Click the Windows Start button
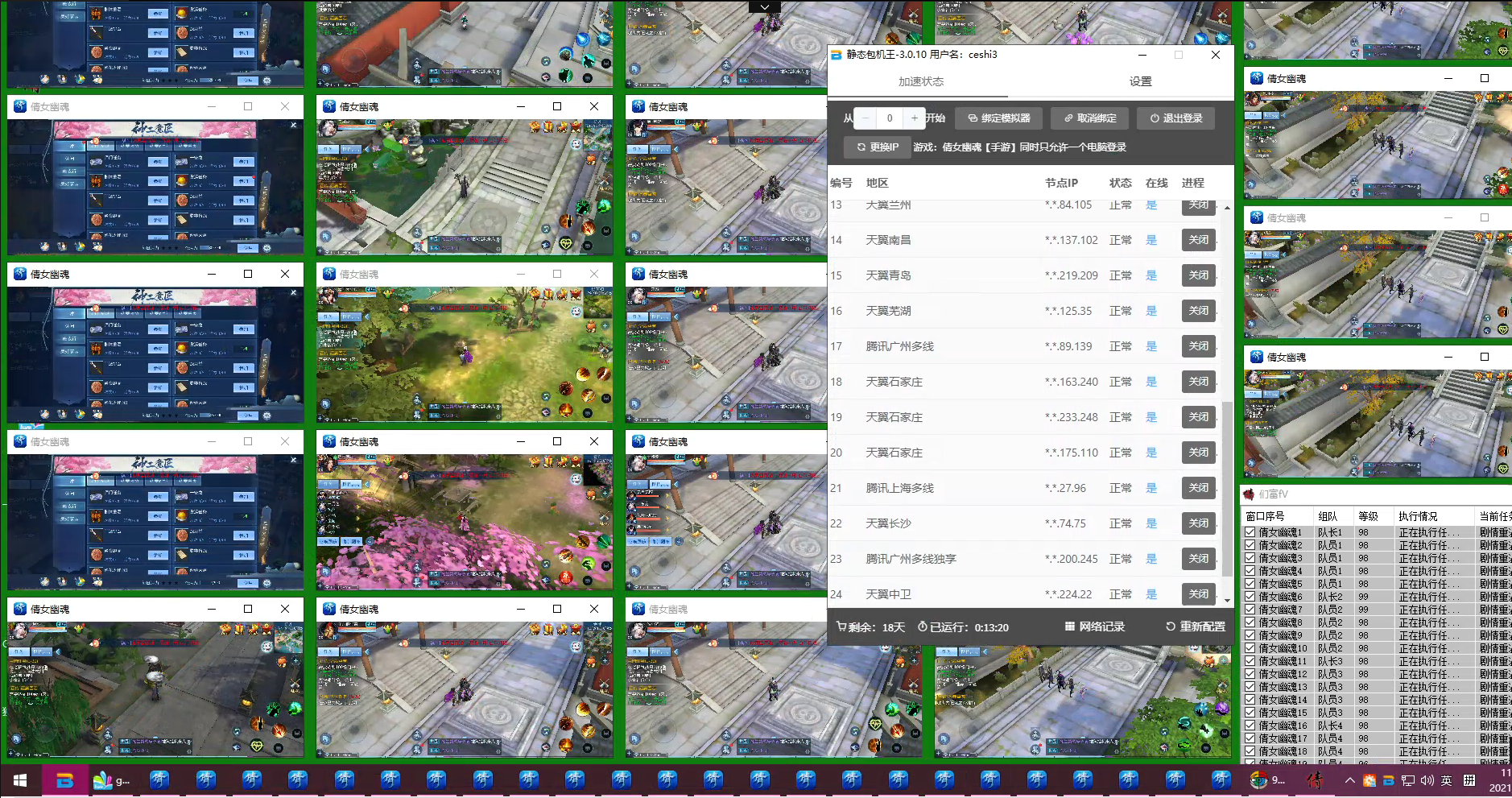Viewport: 1512px width, 798px height. coord(20,780)
